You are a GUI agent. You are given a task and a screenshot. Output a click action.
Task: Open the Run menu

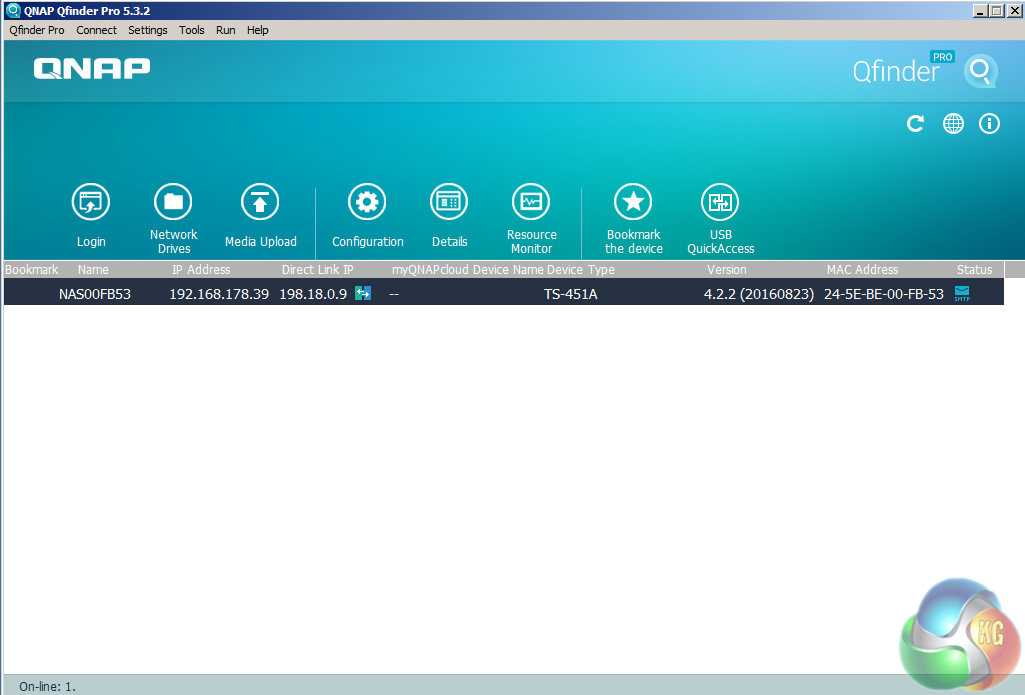226,30
